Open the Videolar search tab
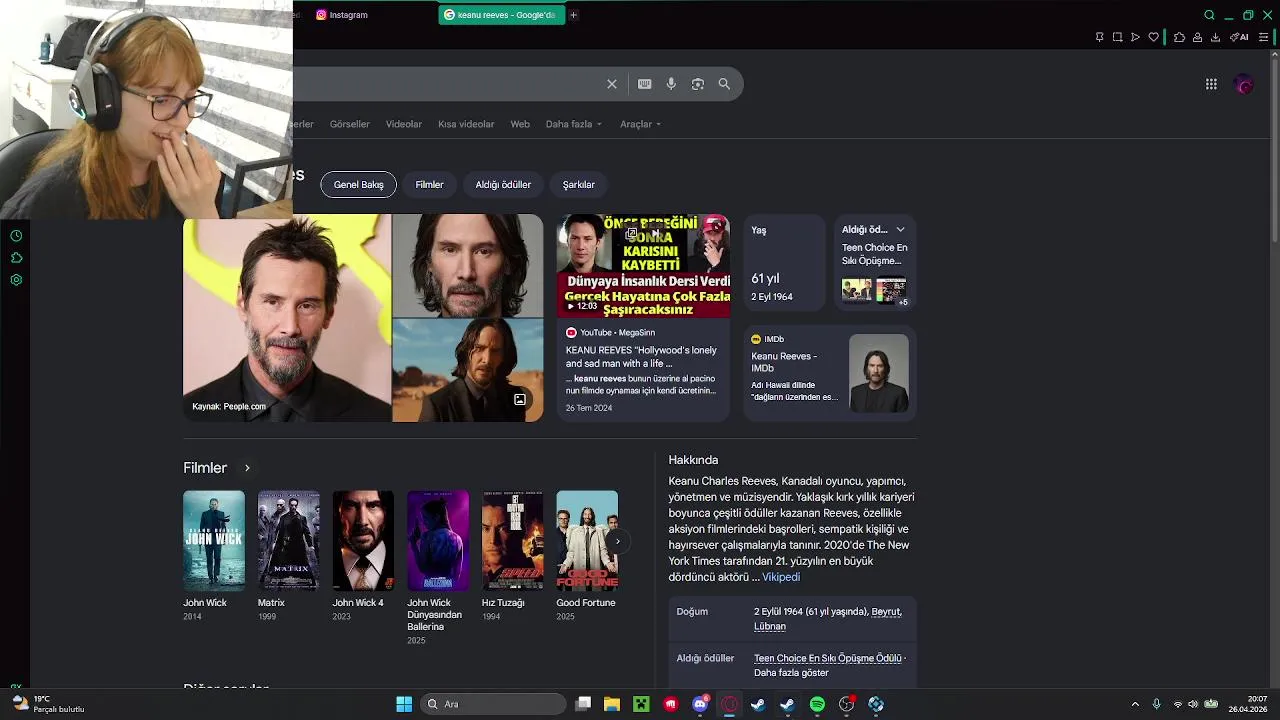Image resolution: width=1280 pixels, height=720 pixels. pos(404,124)
